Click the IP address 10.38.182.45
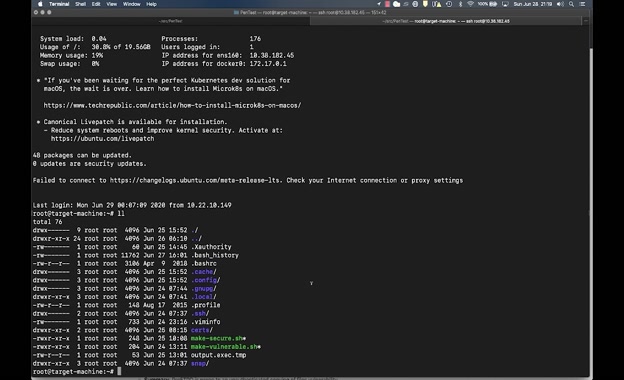This screenshot has width=624, height=380. point(272,55)
